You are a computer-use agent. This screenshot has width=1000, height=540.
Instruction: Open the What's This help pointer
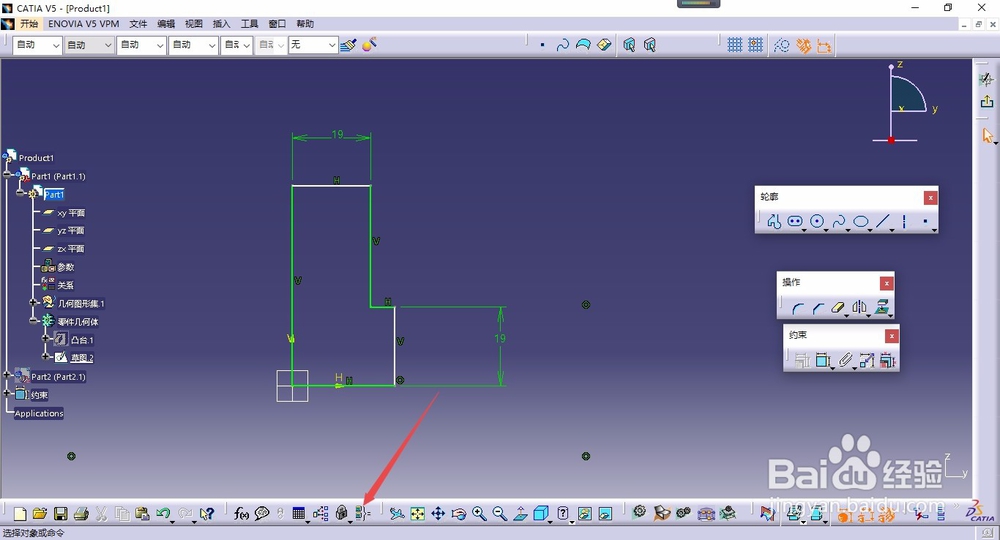(x=205, y=514)
